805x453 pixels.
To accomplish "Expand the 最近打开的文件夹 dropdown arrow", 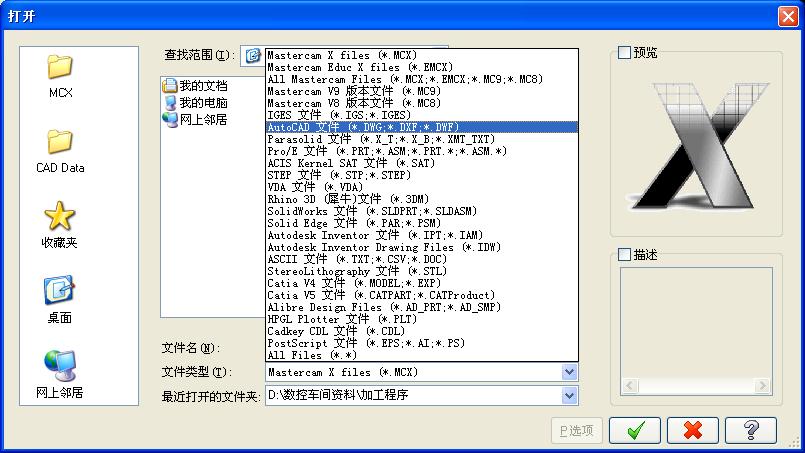I will coord(569,395).
